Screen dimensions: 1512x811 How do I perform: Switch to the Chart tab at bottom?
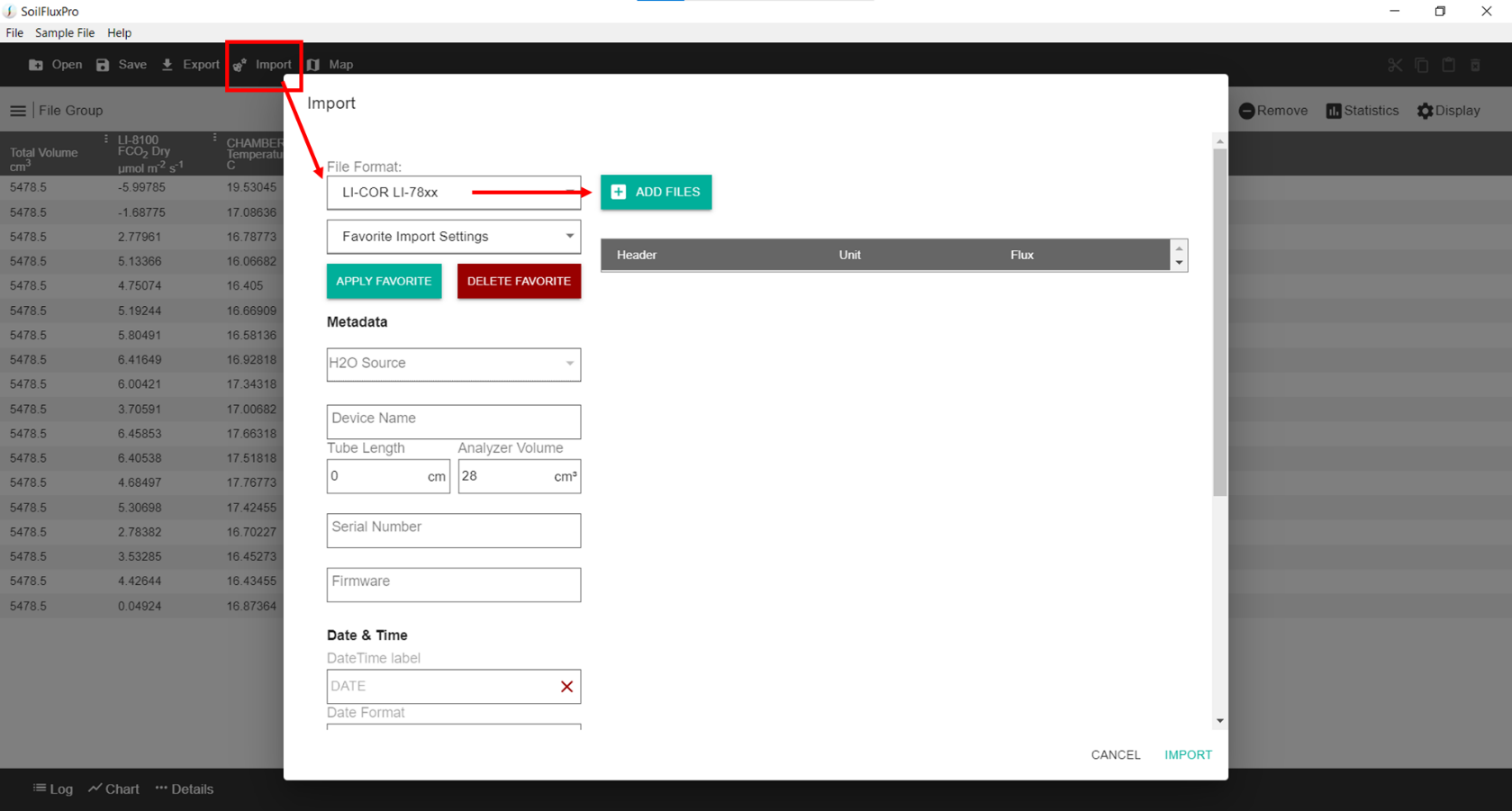point(113,789)
